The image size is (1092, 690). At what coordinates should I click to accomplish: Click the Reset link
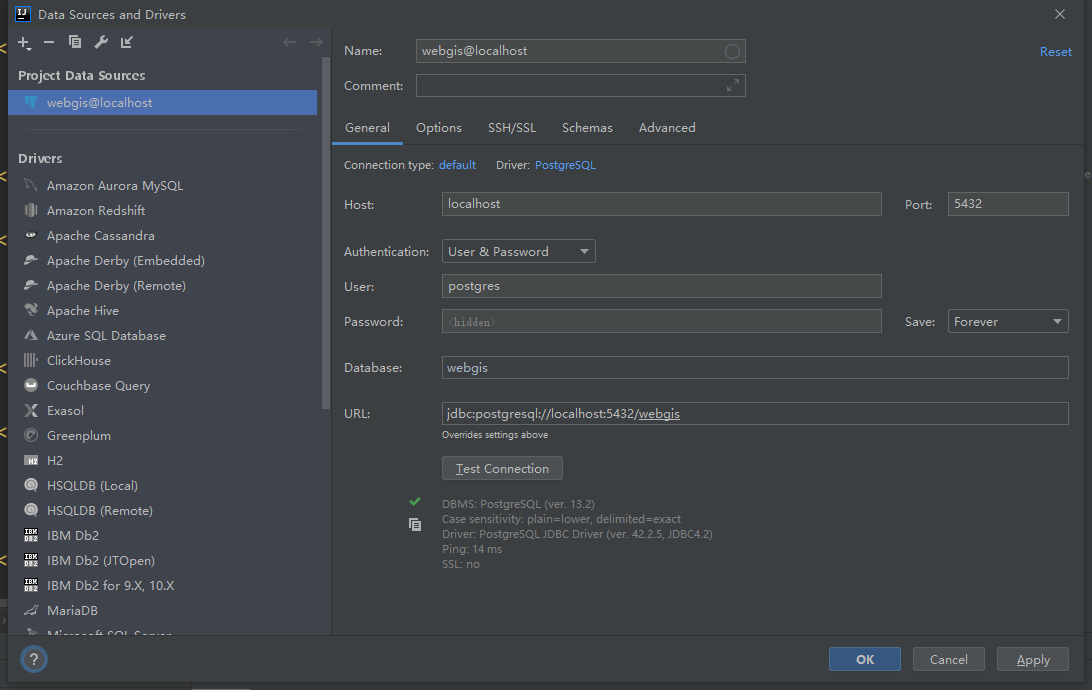1055,52
